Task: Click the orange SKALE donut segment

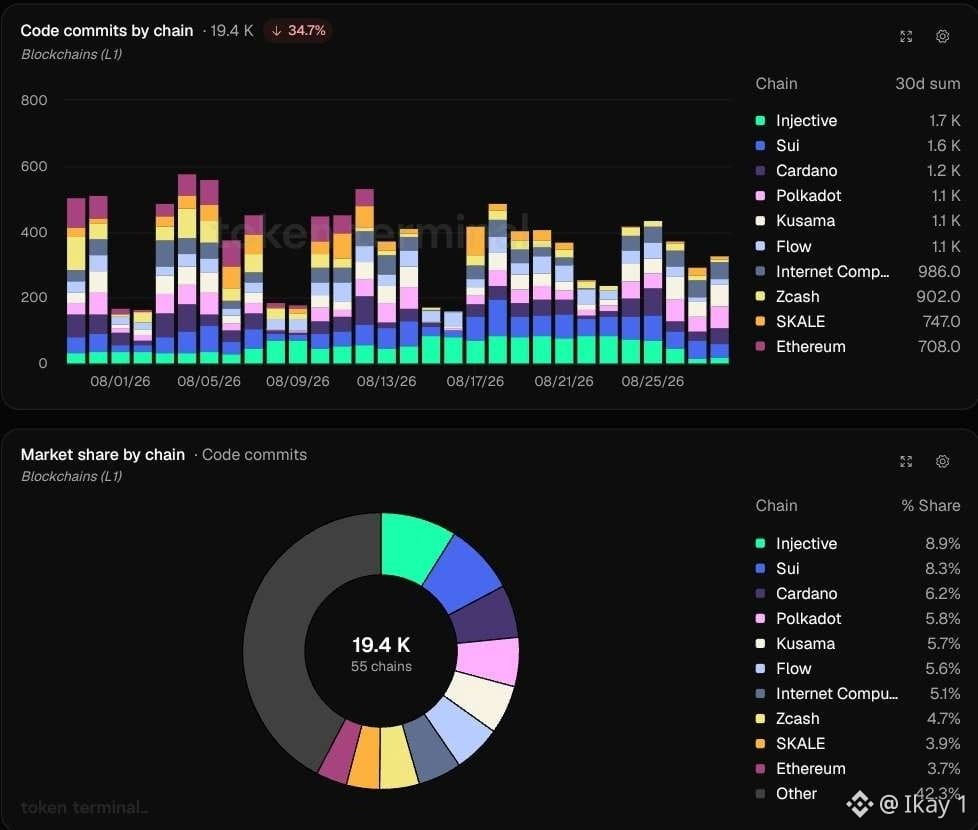Action: 366,757
